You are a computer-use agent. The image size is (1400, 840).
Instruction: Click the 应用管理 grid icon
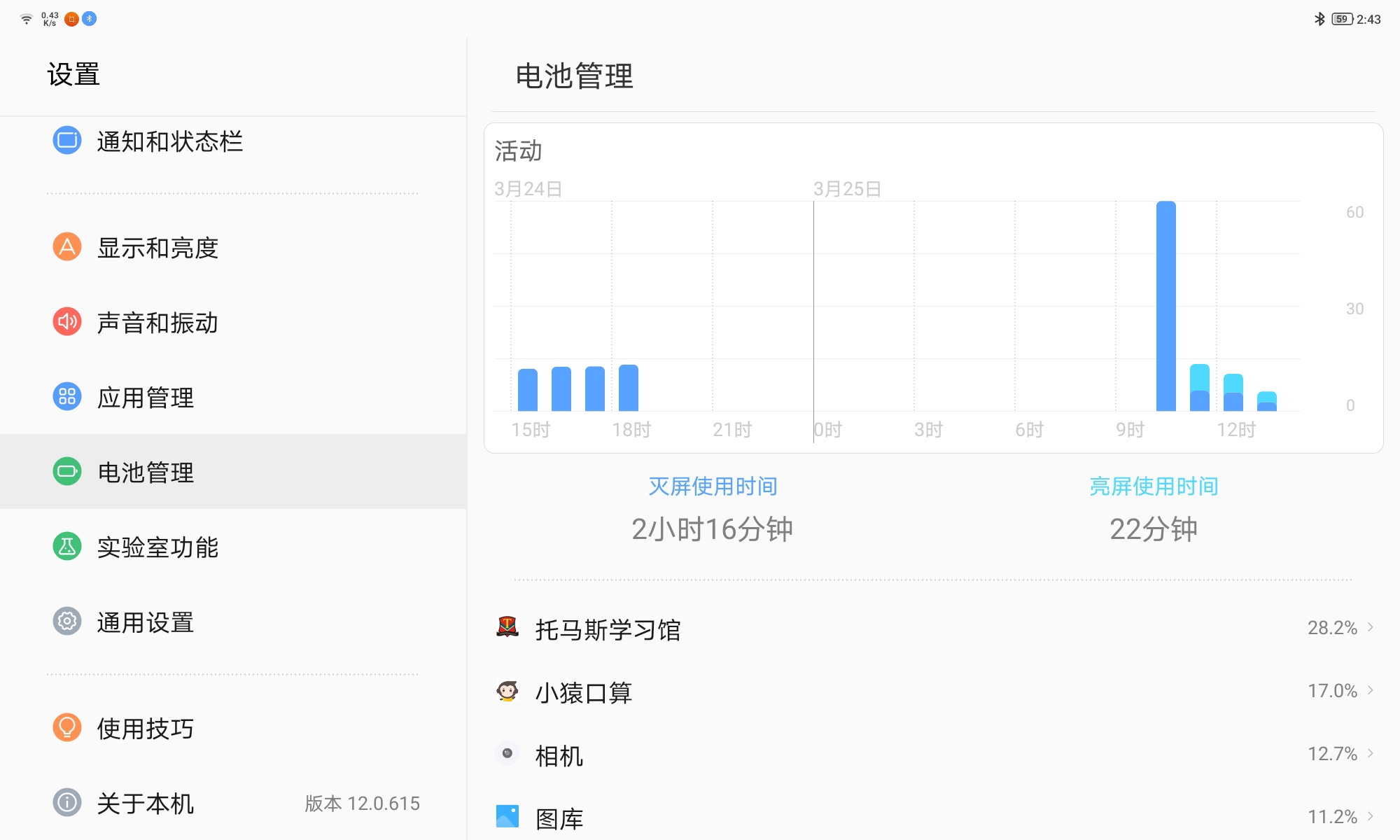click(x=66, y=398)
